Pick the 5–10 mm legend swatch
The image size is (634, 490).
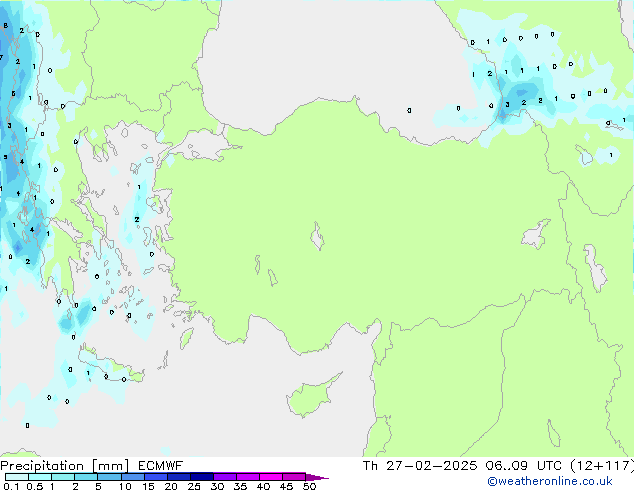point(109,477)
